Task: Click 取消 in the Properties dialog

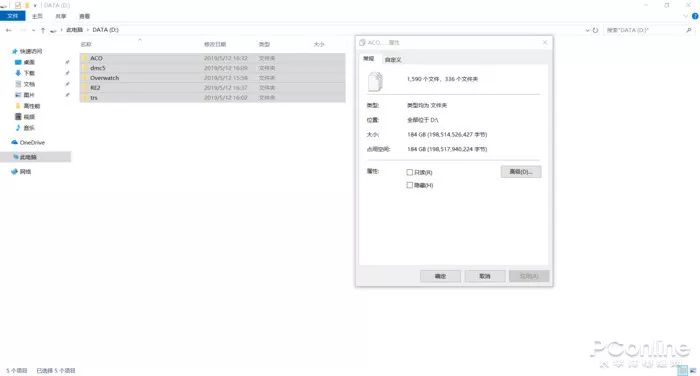Action: [485, 276]
